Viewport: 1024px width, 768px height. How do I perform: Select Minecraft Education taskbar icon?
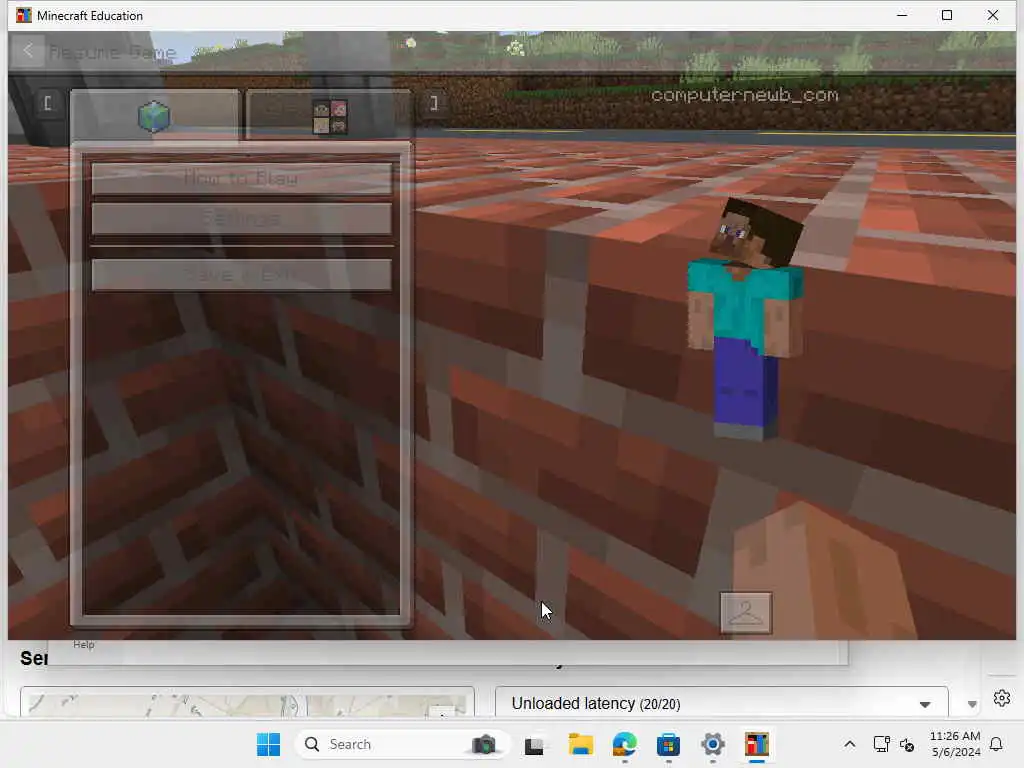pos(757,744)
